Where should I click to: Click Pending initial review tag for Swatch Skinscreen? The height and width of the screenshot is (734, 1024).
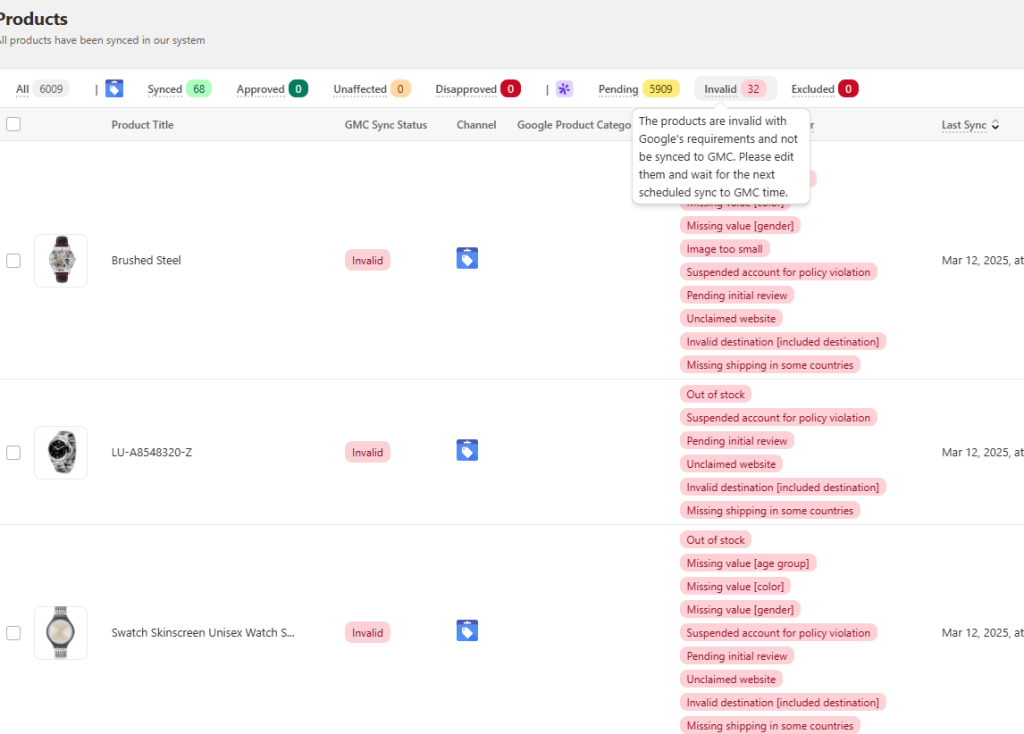coord(737,656)
